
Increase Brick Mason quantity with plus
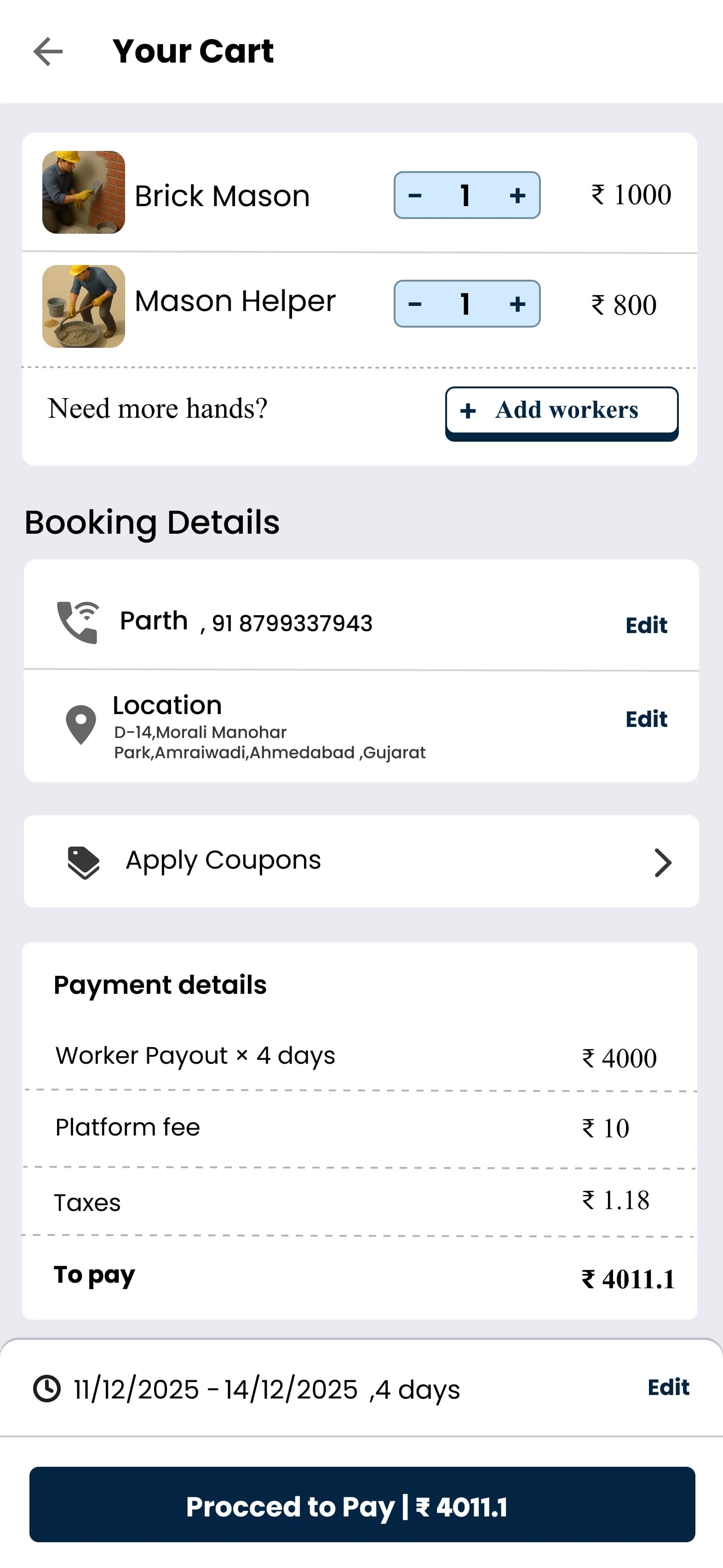(x=517, y=196)
